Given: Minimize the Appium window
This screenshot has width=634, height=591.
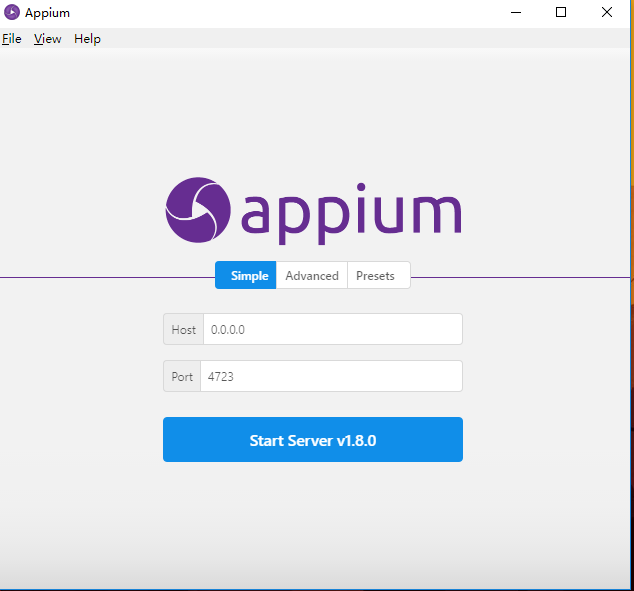Looking at the screenshot, I should pyautogui.click(x=516, y=13).
